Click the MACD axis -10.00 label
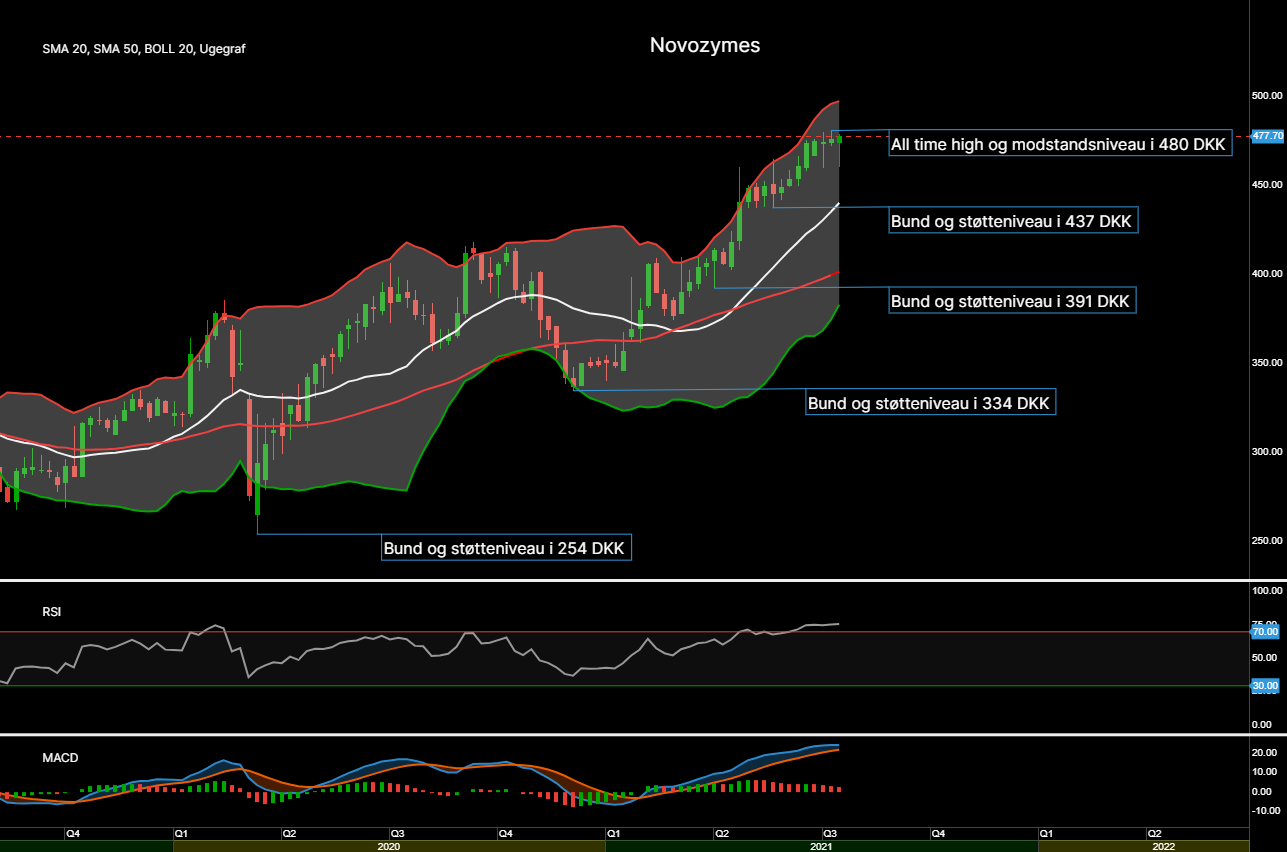Viewport: 1287px width, 852px height. (x=1266, y=811)
